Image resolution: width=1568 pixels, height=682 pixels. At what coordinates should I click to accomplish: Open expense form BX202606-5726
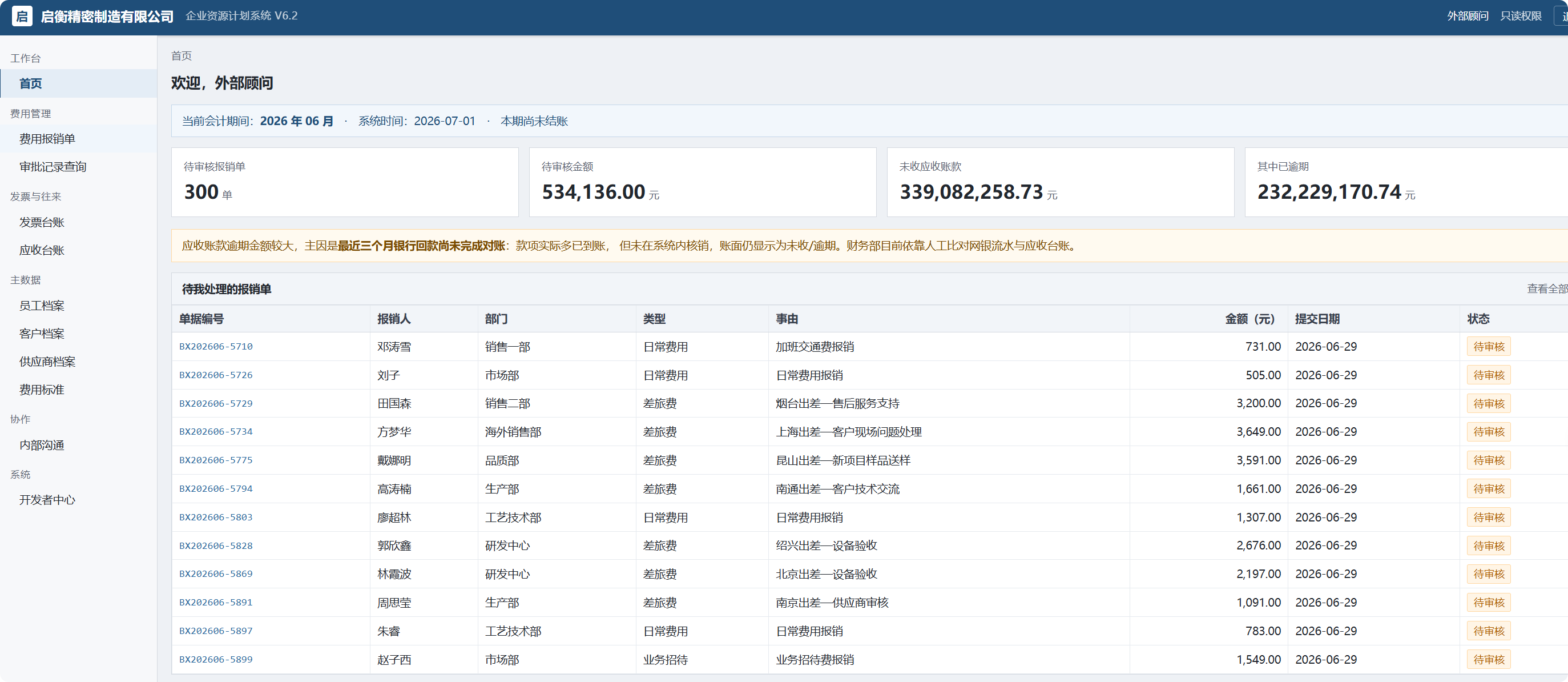(215, 375)
